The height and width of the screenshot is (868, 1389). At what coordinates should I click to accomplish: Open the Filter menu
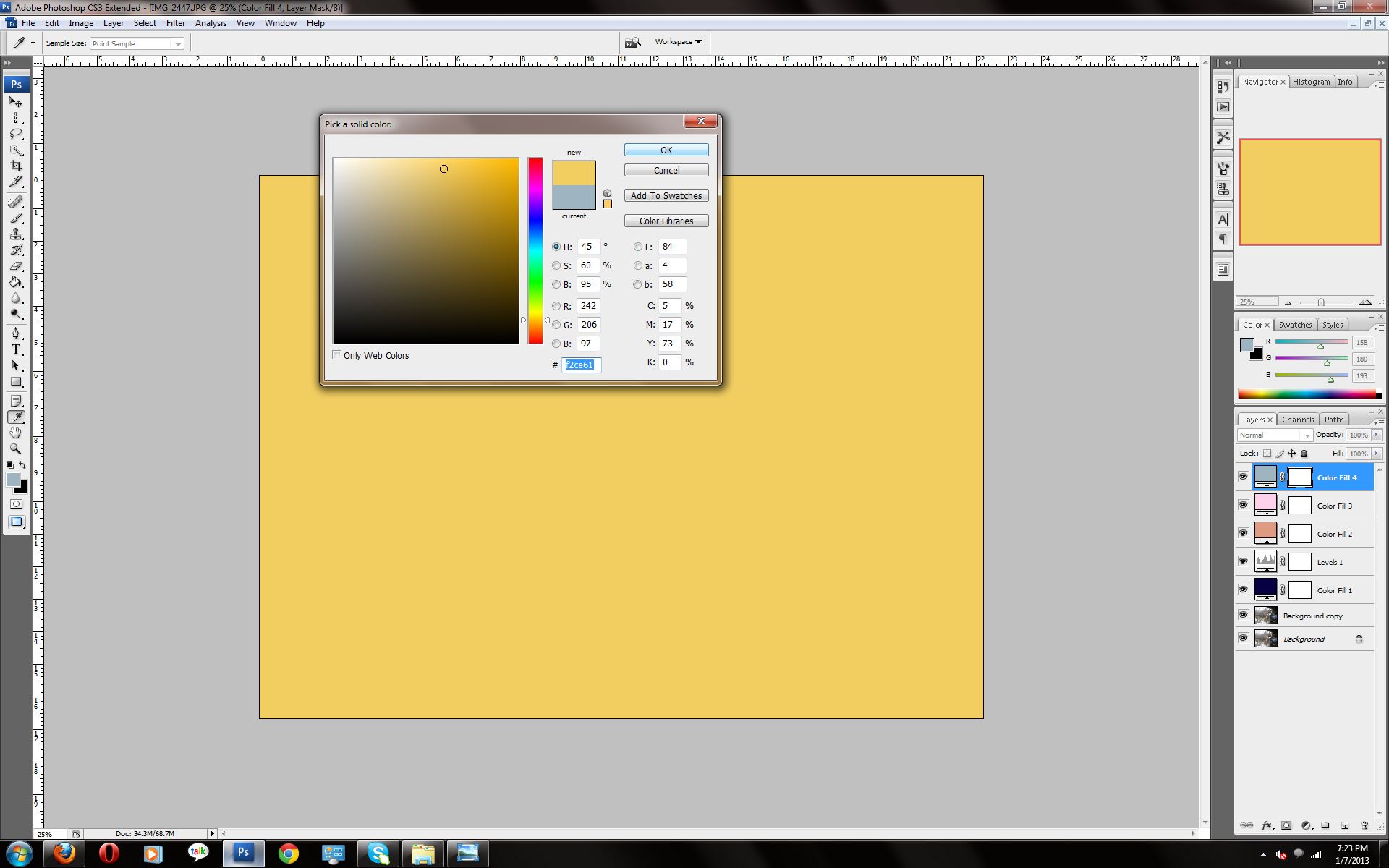176,23
